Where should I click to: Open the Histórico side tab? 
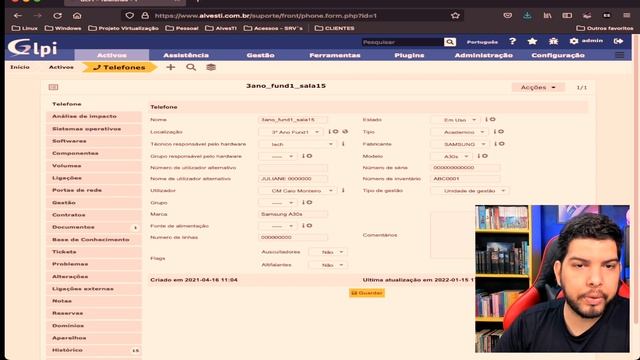[94, 350]
